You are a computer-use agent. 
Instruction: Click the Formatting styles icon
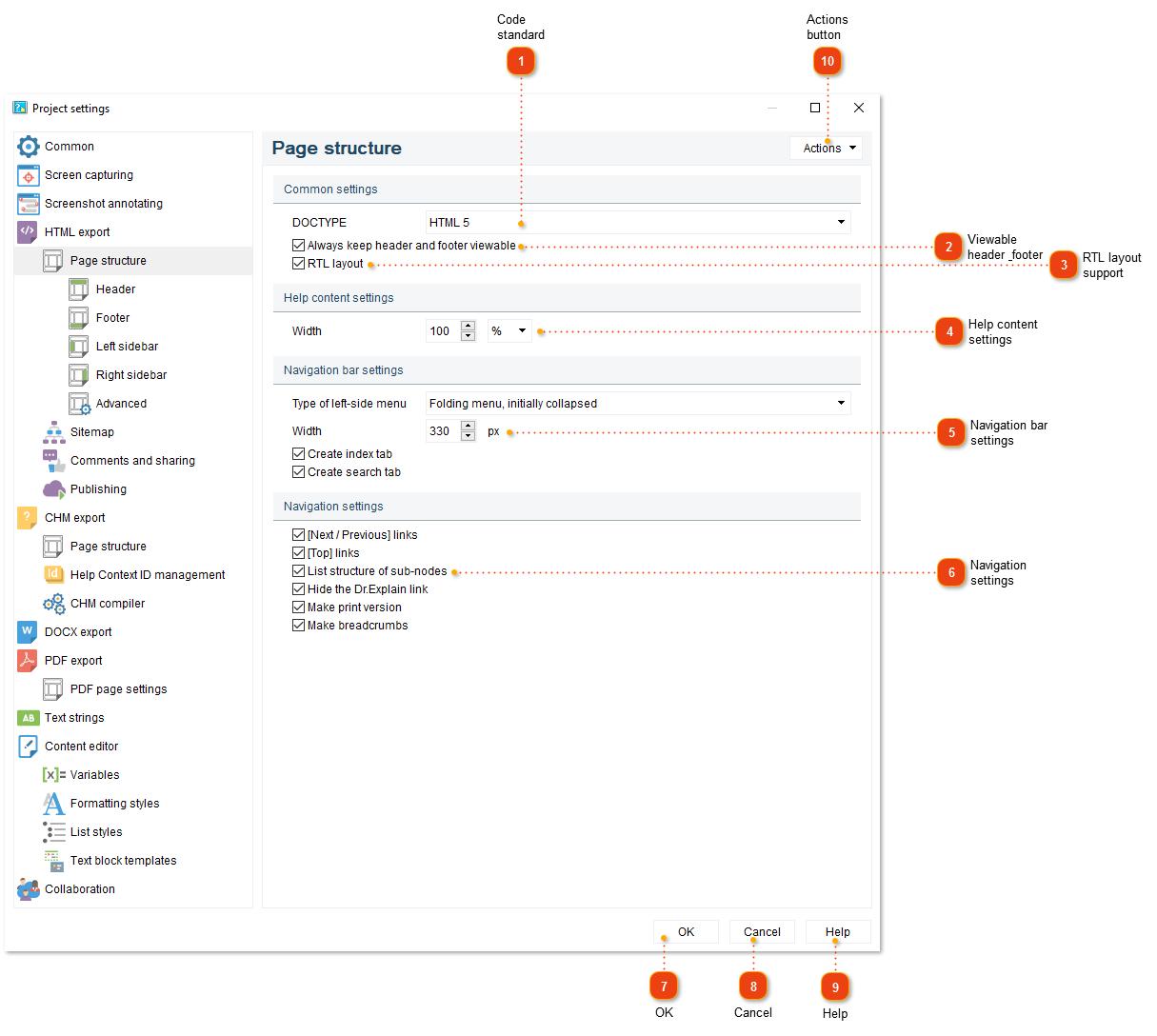pyautogui.click(x=53, y=804)
